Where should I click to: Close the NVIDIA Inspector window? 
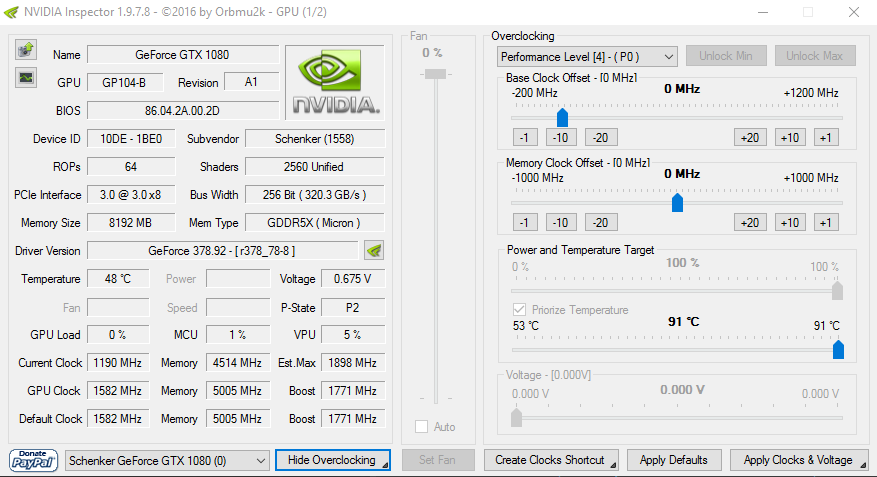coord(854,12)
